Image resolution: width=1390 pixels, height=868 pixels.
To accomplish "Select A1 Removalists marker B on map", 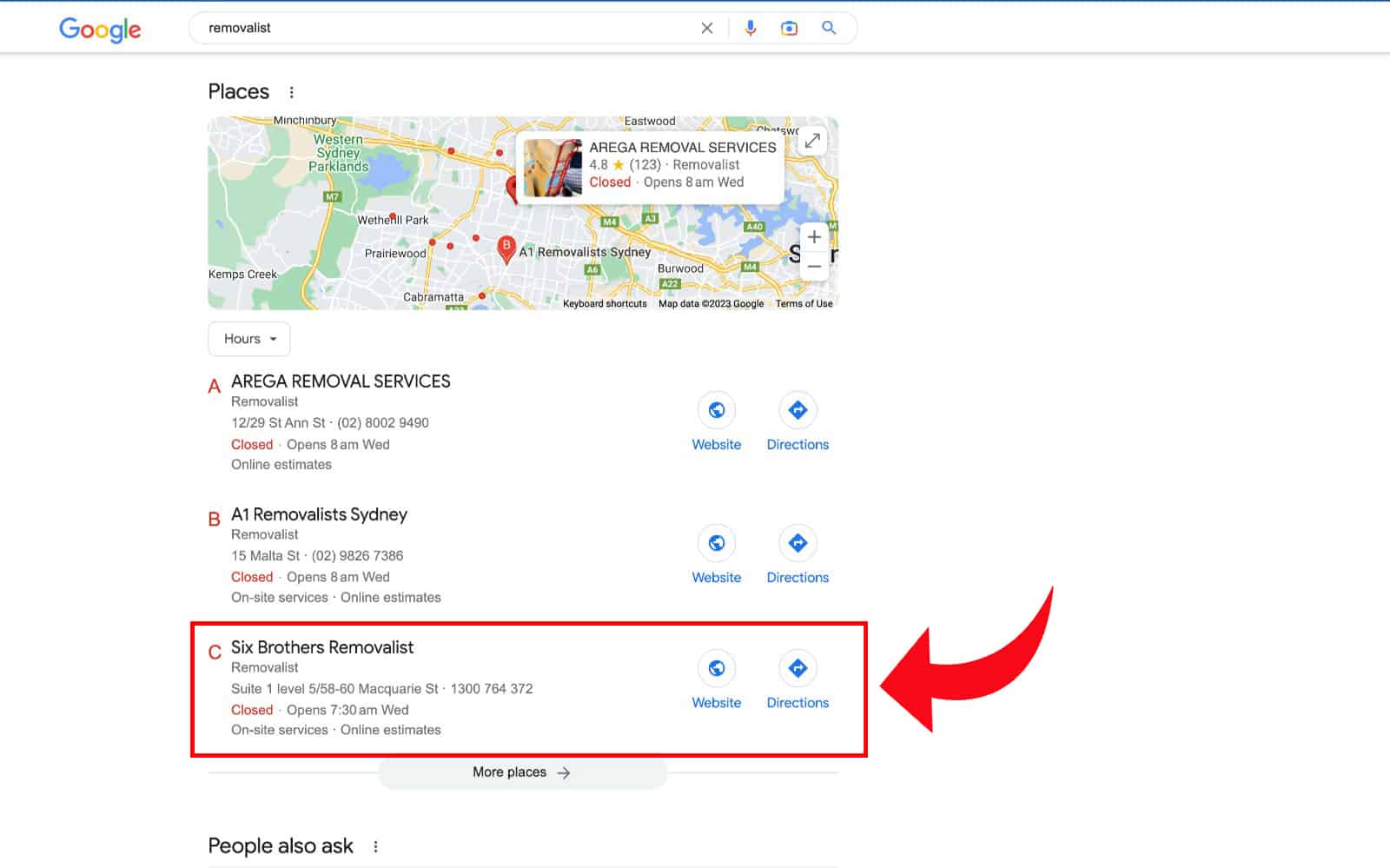I will coord(506,248).
